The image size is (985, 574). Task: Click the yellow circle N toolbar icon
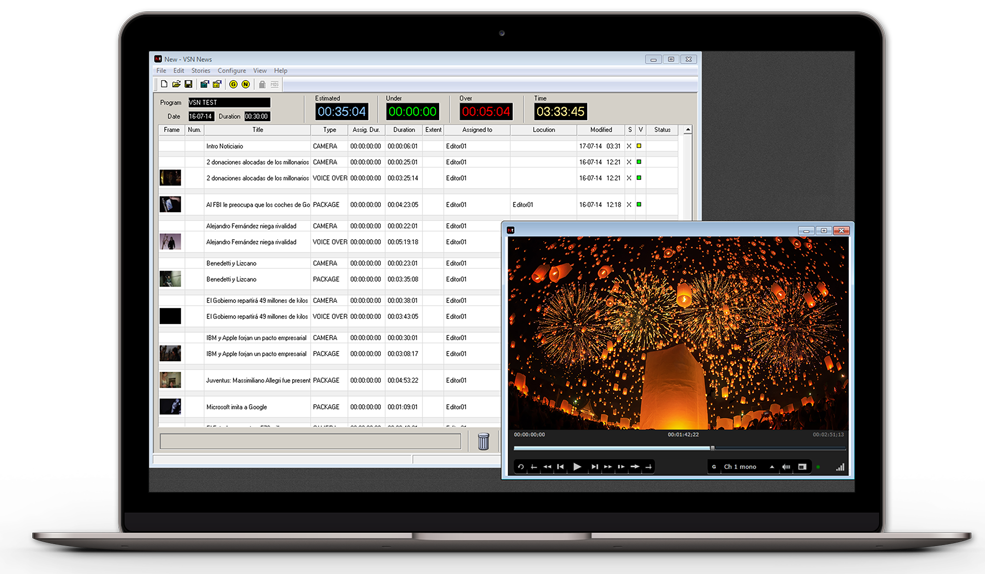coord(246,84)
